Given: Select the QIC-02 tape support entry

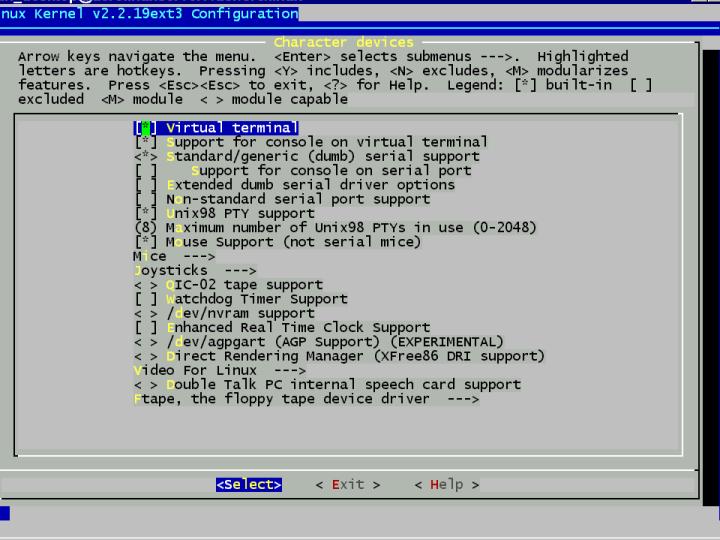Looking at the screenshot, I should pos(244,285).
